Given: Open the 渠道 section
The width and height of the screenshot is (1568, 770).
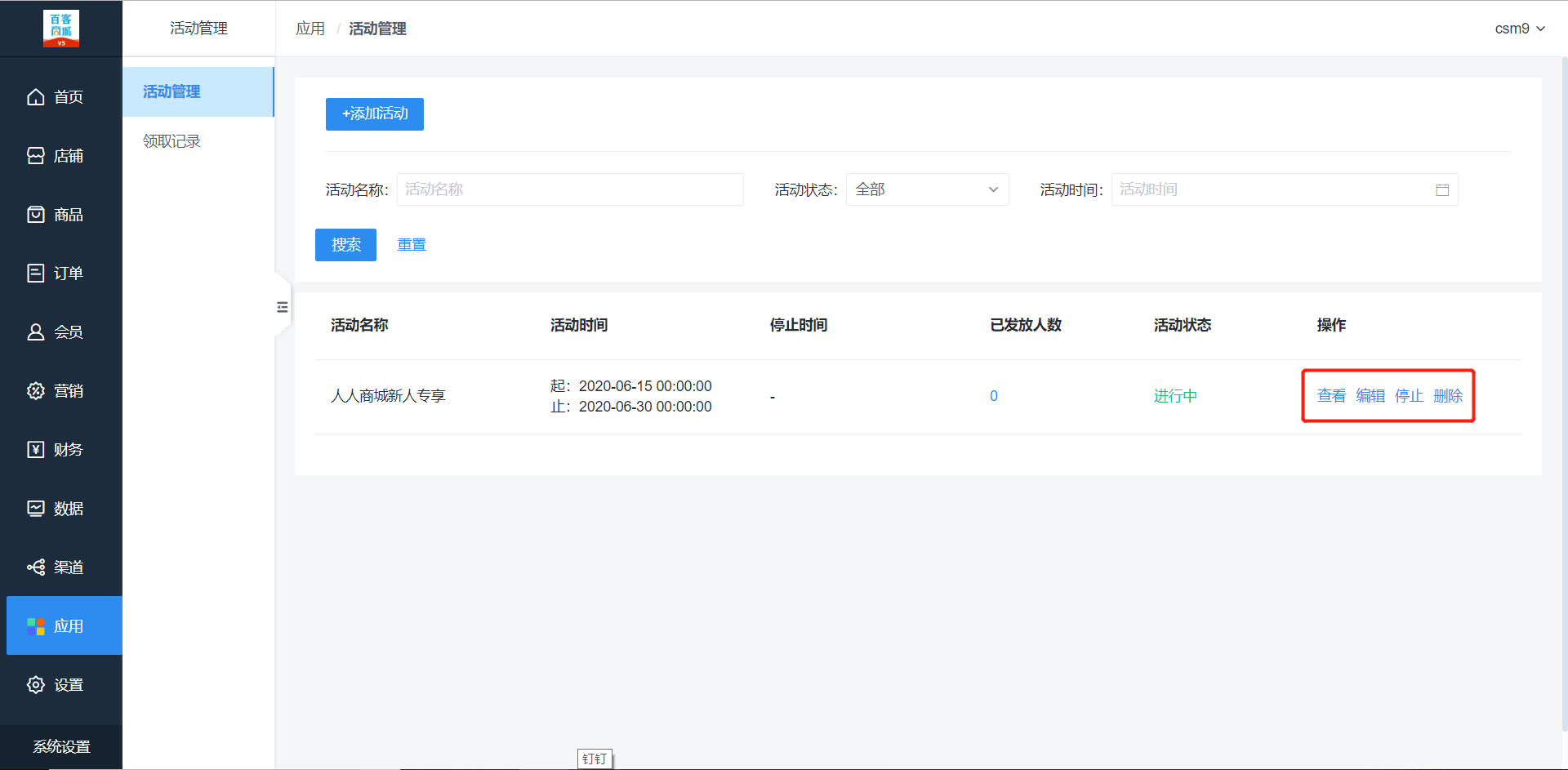Looking at the screenshot, I should [61, 567].
